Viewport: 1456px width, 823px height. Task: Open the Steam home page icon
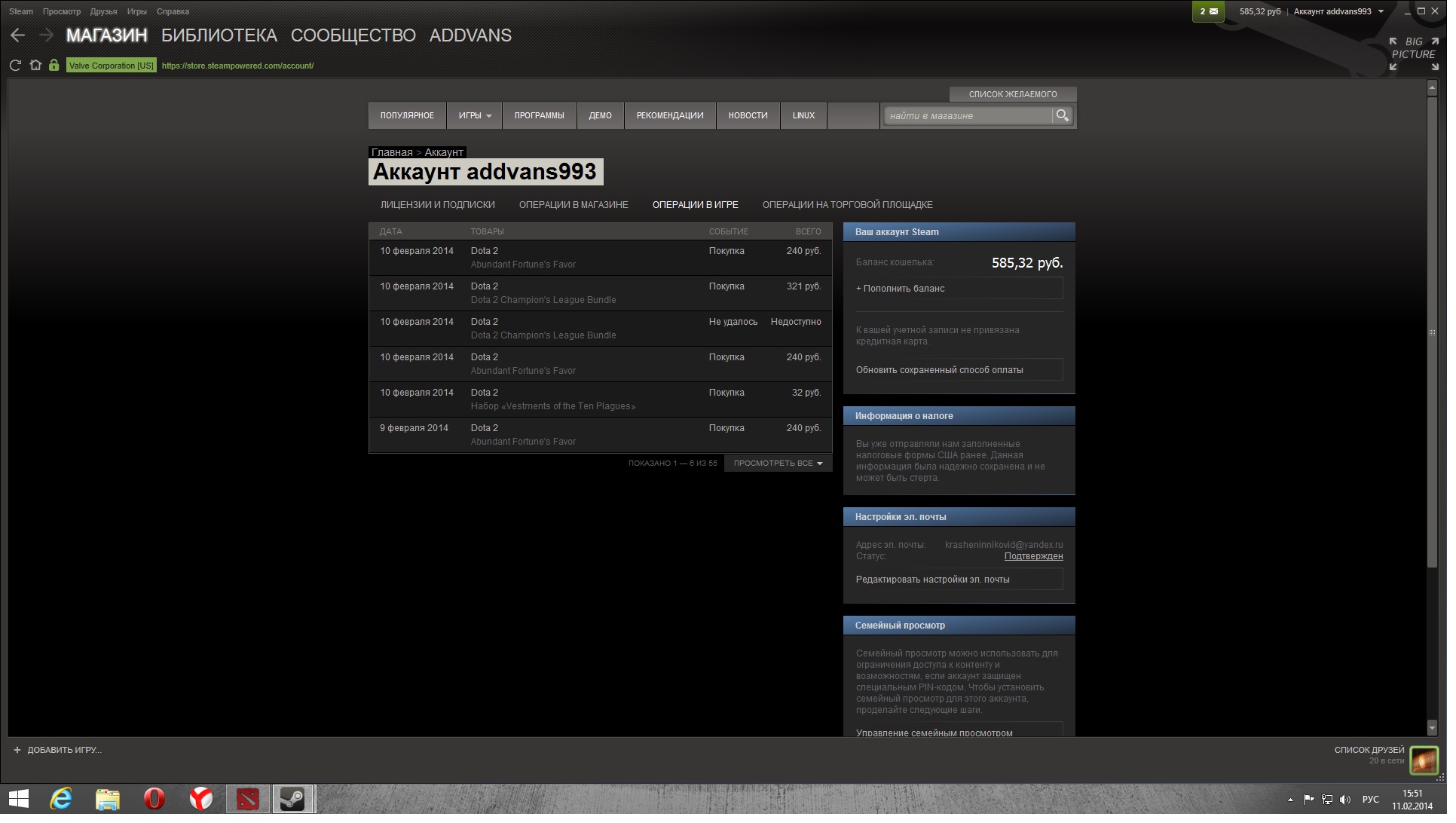click(x=35, y=66)
